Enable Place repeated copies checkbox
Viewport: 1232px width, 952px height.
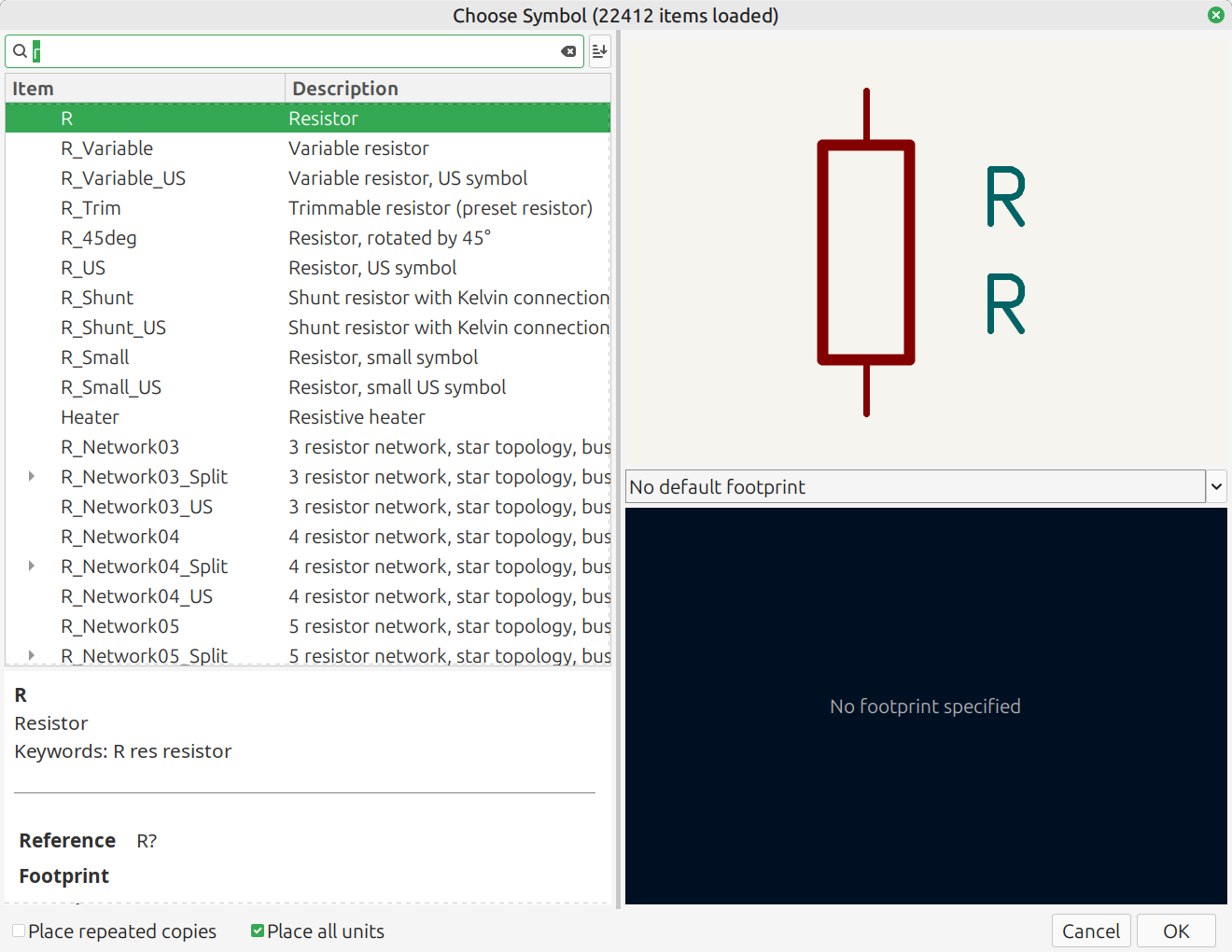click(19, 931)
